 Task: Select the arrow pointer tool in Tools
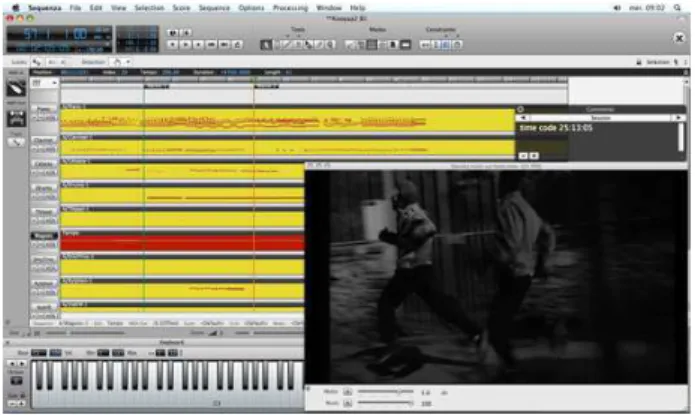click(266, 44)
